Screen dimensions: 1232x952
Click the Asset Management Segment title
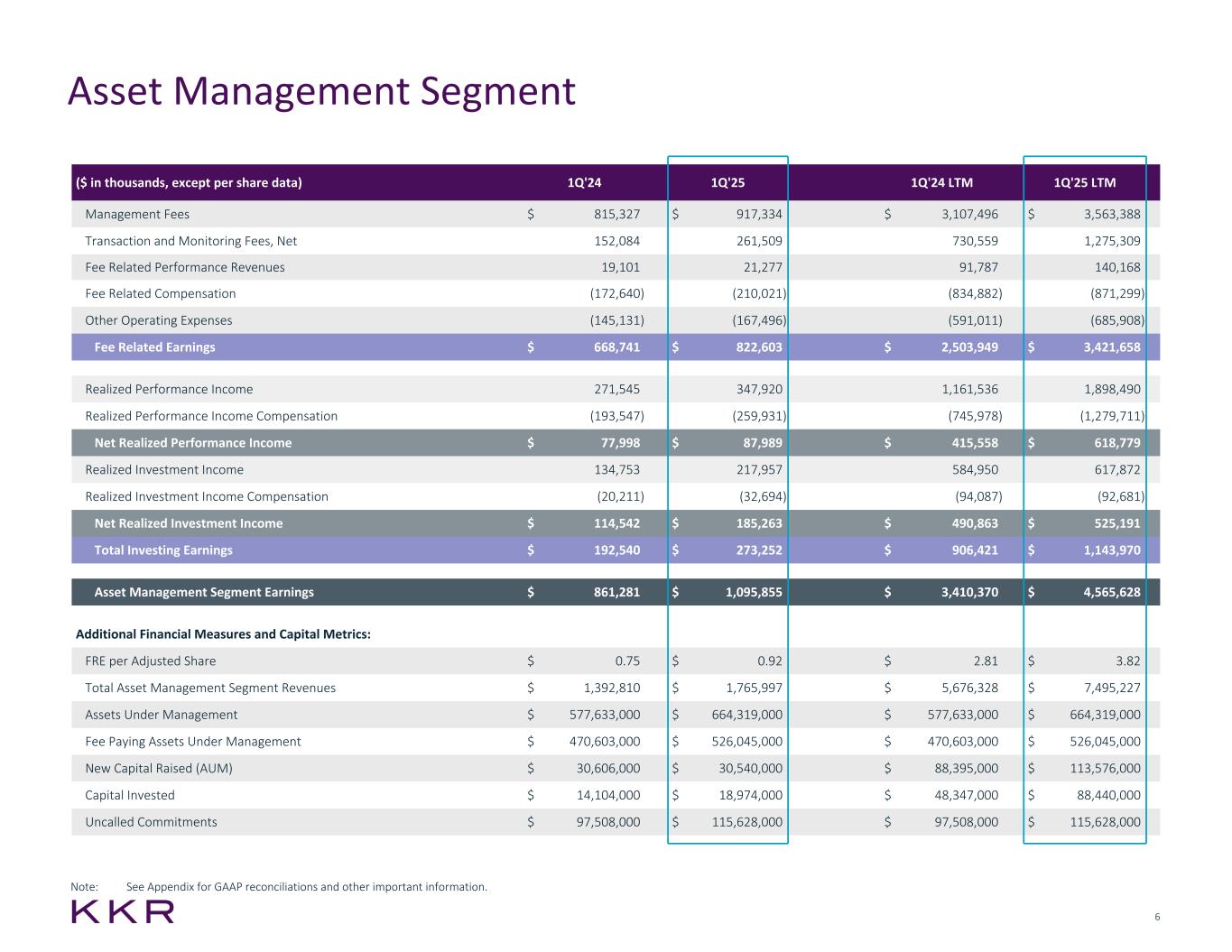(321, 91)
